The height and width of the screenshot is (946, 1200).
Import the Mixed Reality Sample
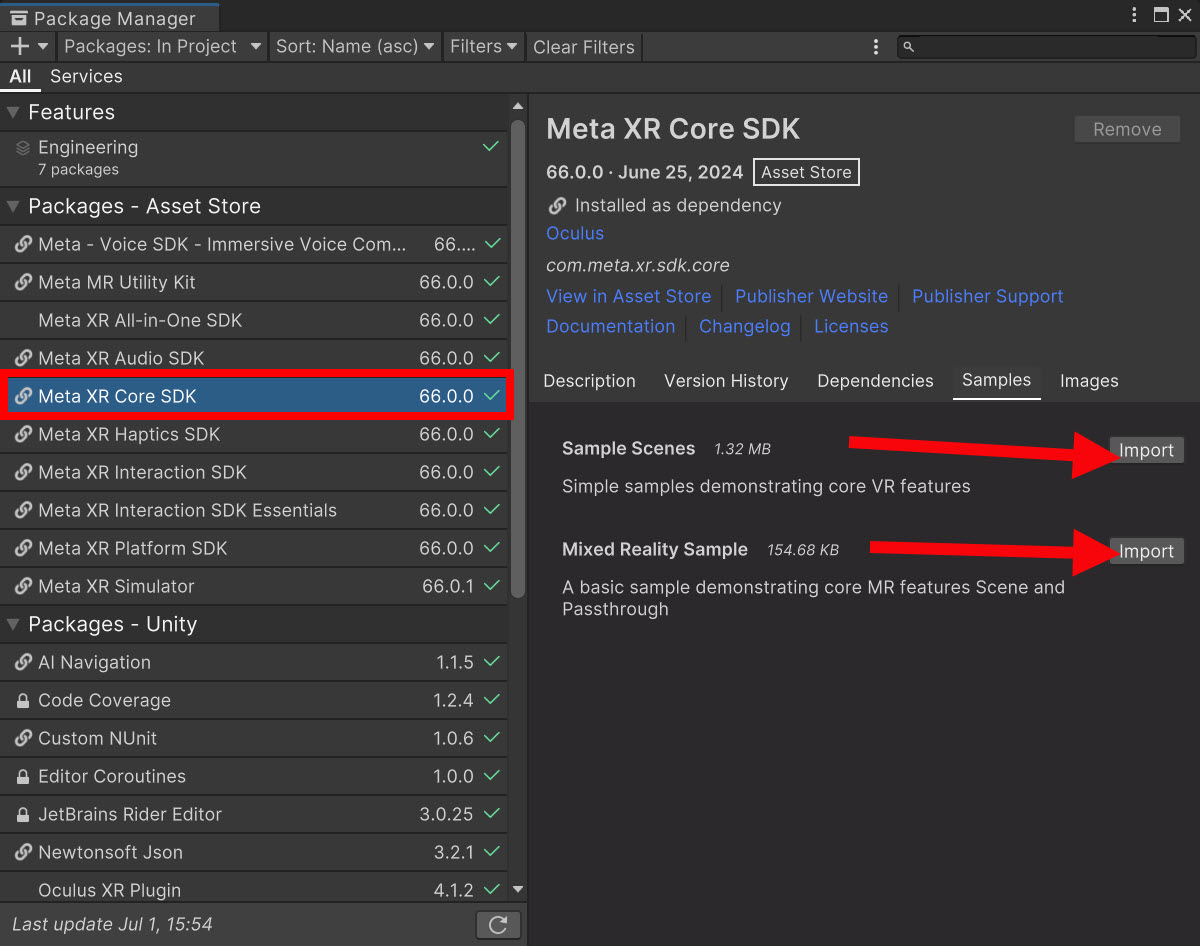pos(1146,552)
